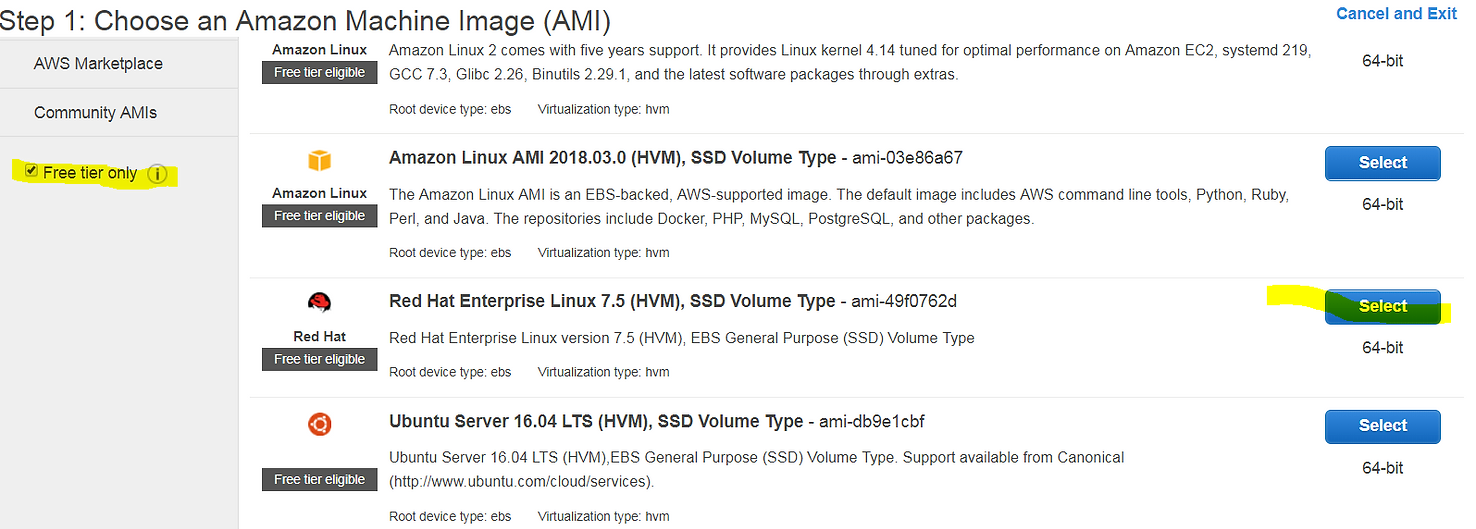Click the Red Hat logo icon
Image resolution: width=1476 pixels, height=529 pixels.
[319, 303]
